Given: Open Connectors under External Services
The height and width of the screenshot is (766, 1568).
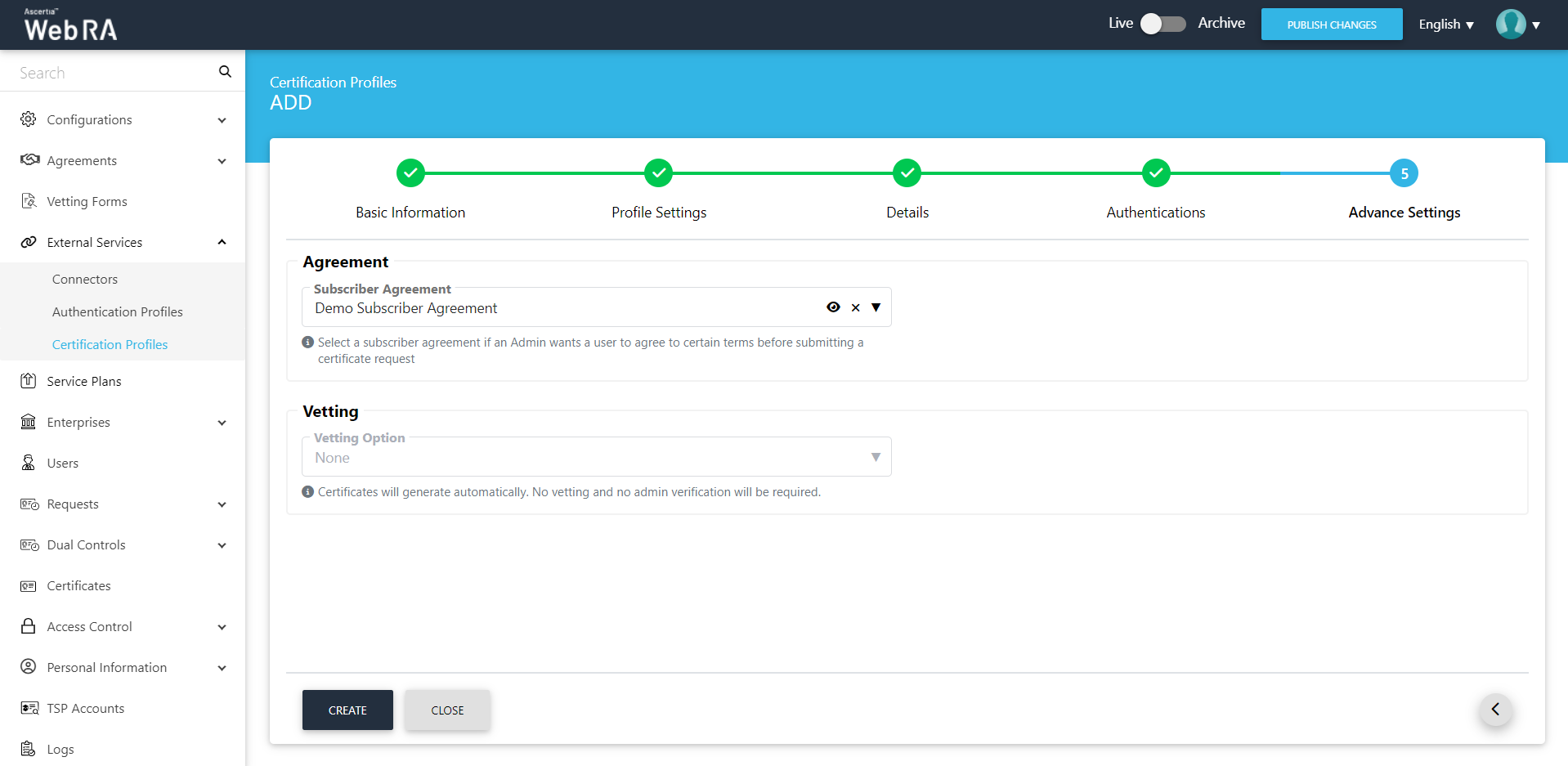Looking at the screenshot, I should tap(85, 279).
